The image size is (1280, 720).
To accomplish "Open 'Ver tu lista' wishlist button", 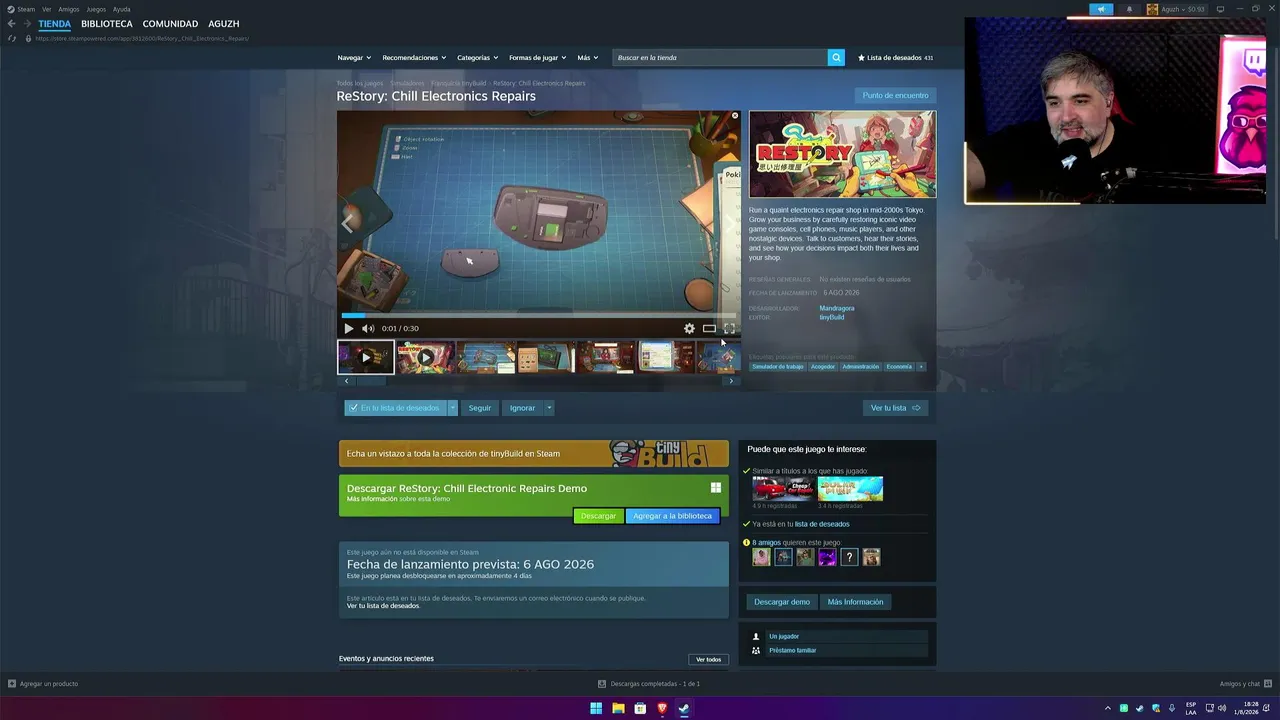I will pos(895,408).
